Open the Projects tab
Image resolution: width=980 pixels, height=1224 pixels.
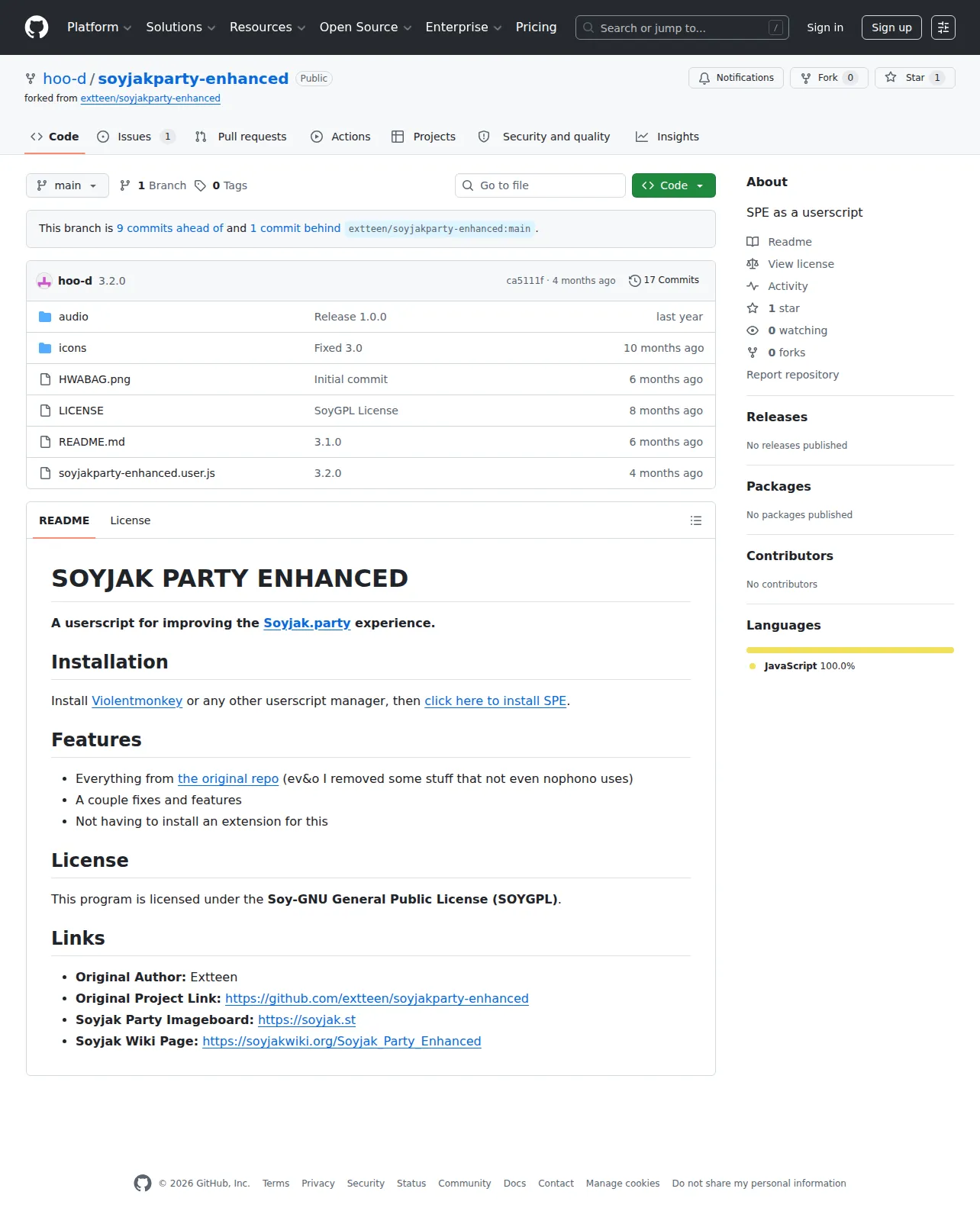point(424,137)
